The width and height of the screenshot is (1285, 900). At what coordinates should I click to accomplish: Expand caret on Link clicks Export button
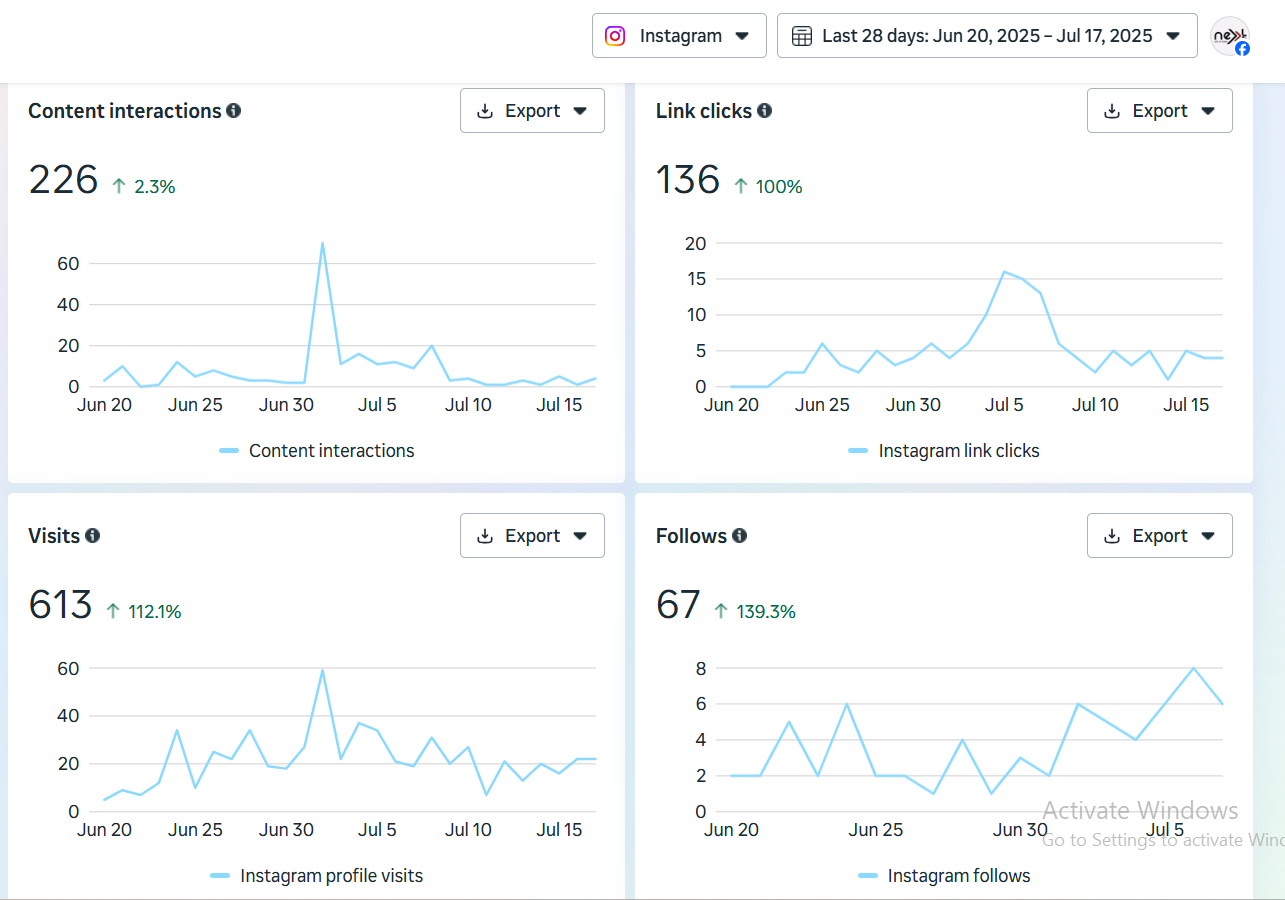click(1208, 111)
